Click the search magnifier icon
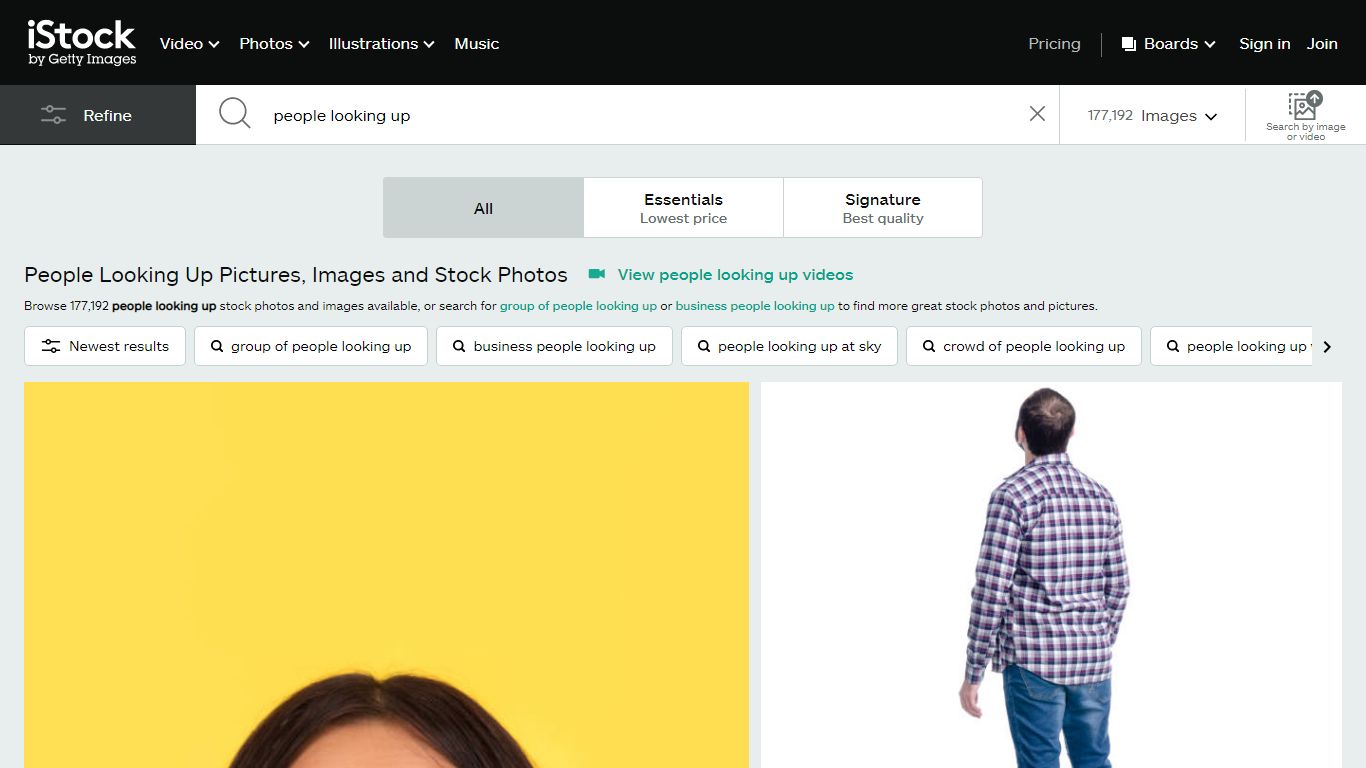This screenshot has width=1366, height=768. [x=235, y=114]
